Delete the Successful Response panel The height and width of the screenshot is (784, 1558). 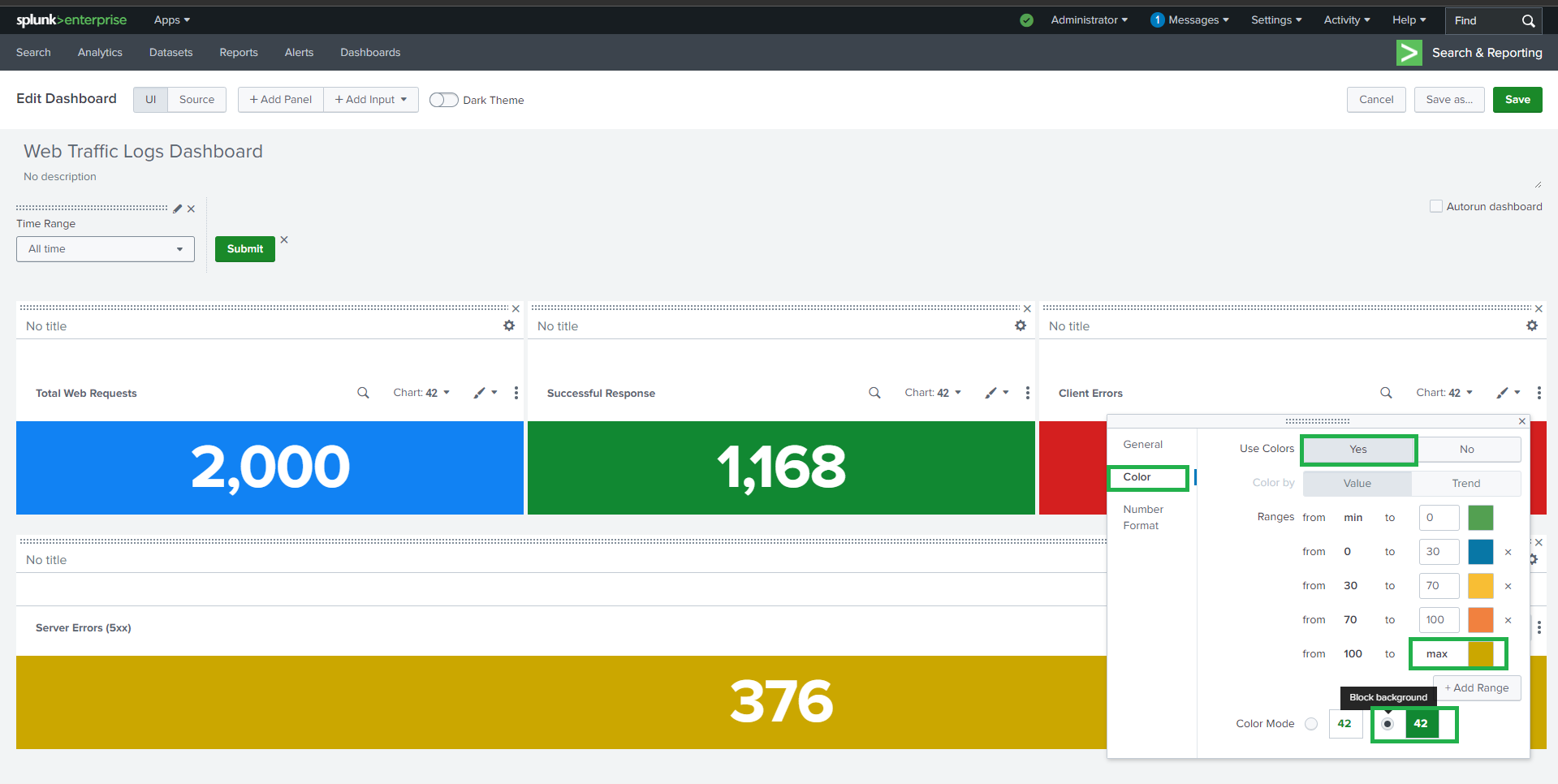[1027, 308]
